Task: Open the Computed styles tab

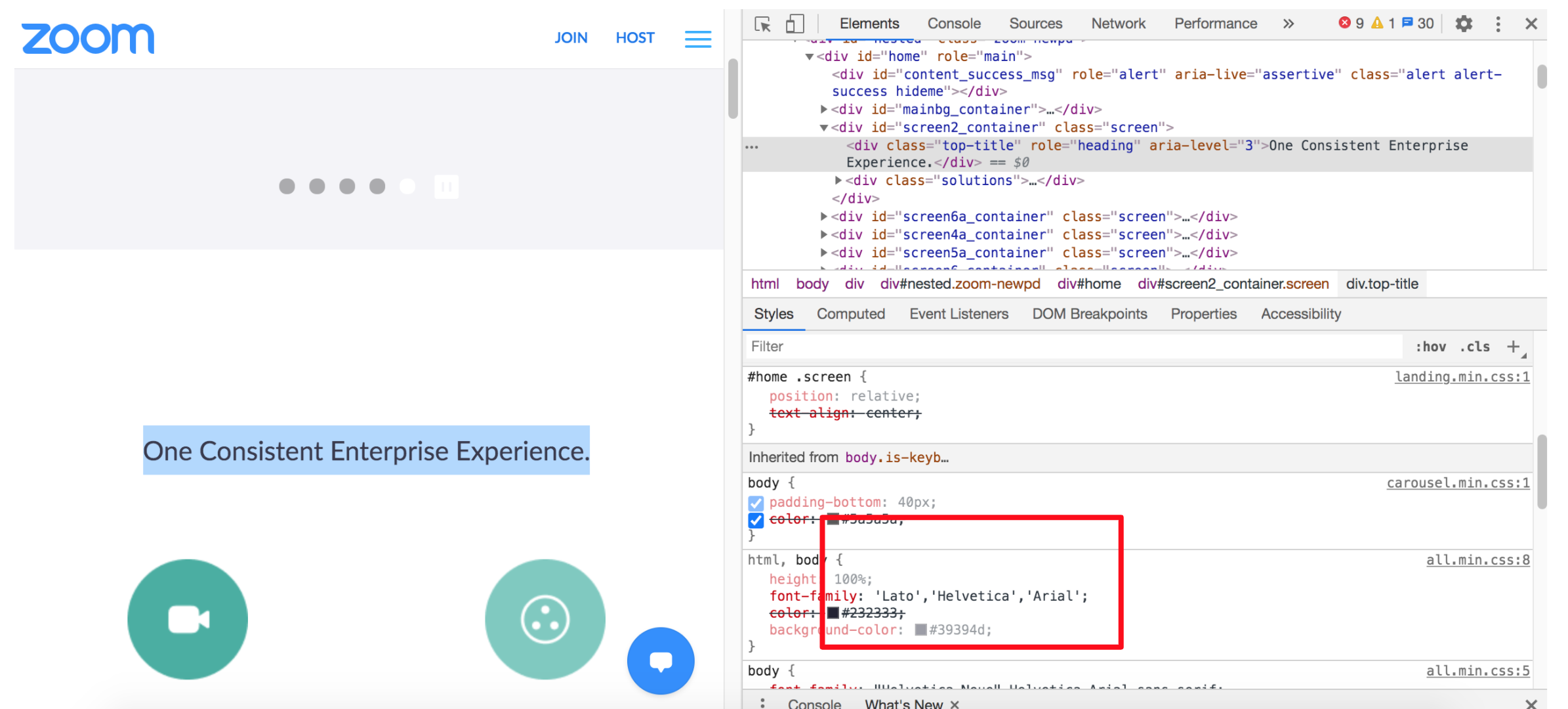Action: pyautogui.click(x=850, y=314)
